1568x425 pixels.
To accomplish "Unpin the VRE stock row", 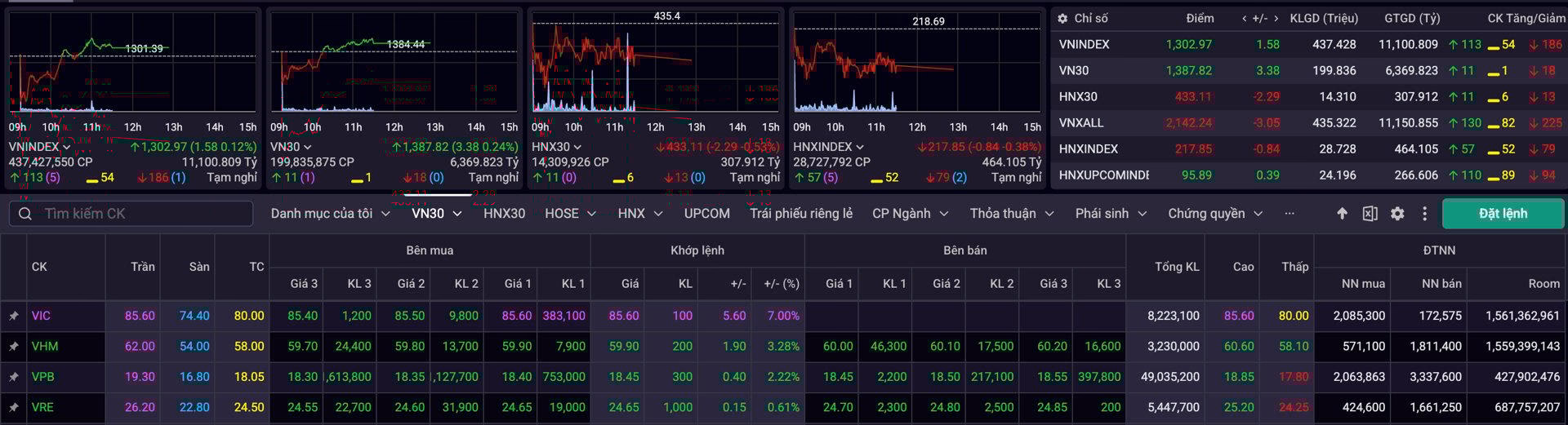I will click(x=14, y=407).
